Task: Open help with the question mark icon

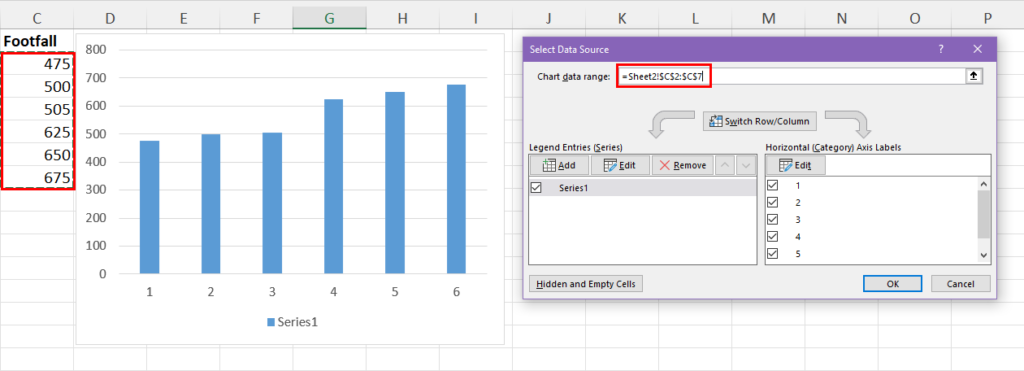Action: 941,49
